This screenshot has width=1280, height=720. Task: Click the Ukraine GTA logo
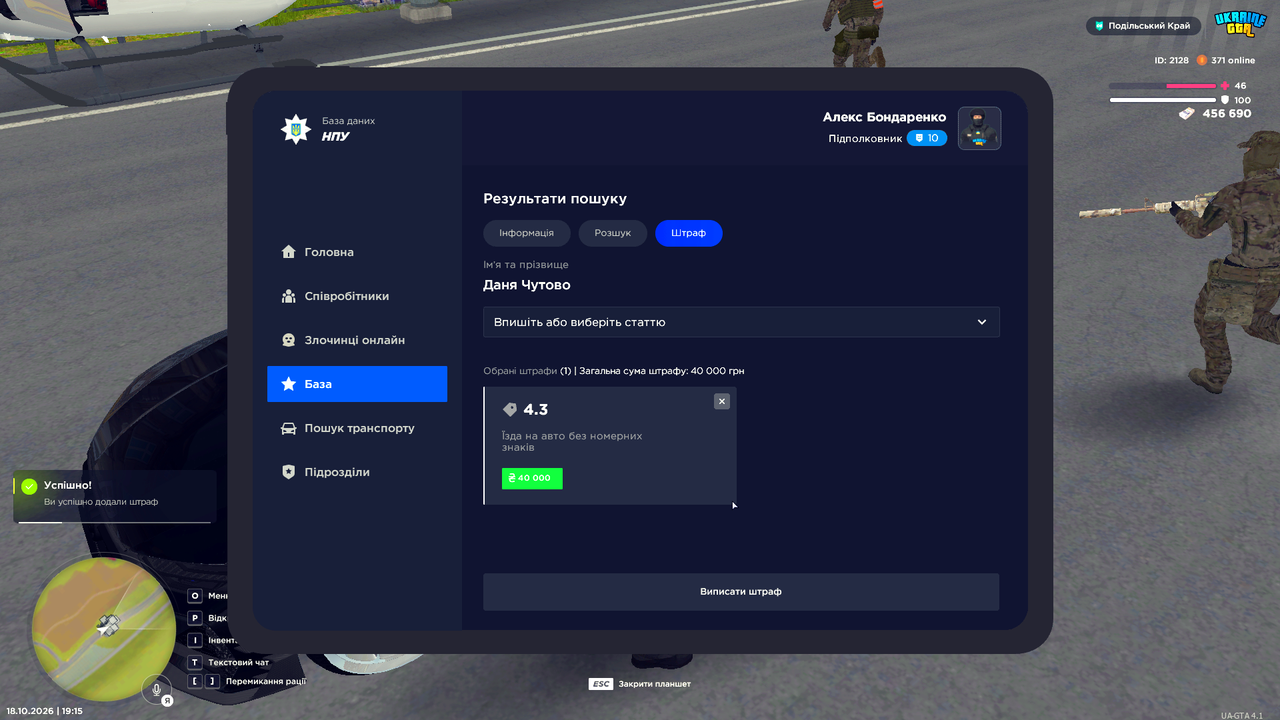click(1240, 24)
